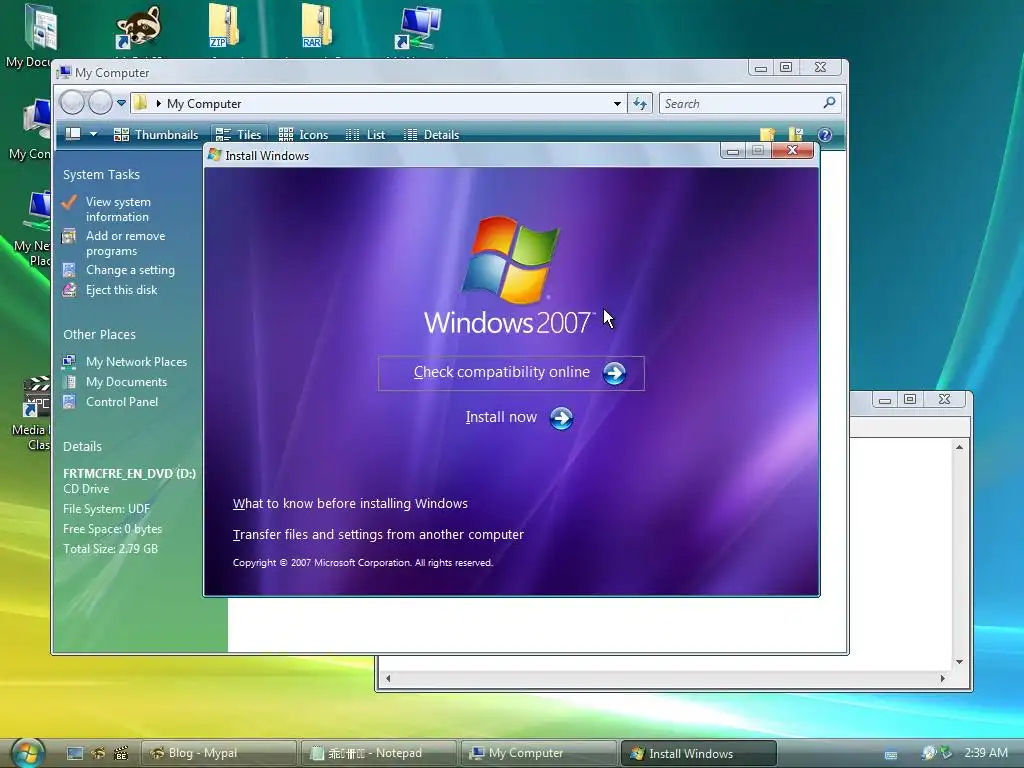The height and width of the screenshot is (768, 1024).
Task: Switch to Icons view
Action: pyautogui.click(x=303, y=135)
